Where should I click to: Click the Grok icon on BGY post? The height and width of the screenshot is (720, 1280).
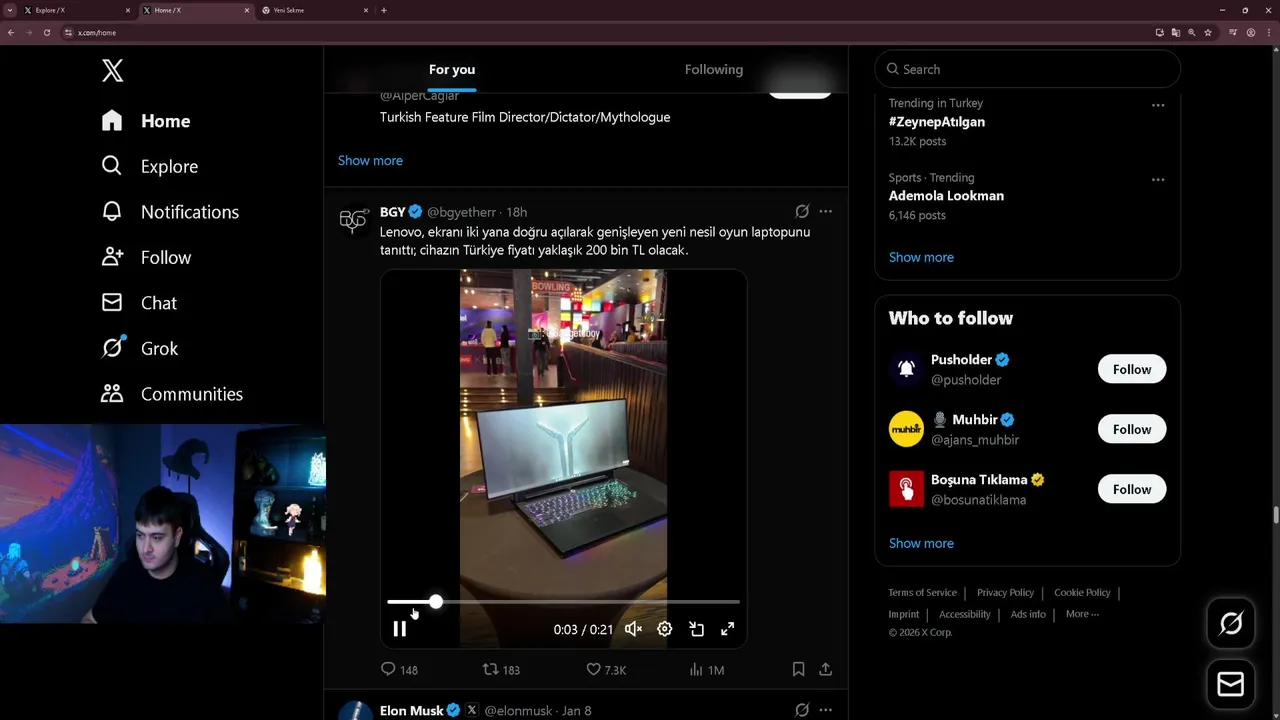tap(802, 211)
